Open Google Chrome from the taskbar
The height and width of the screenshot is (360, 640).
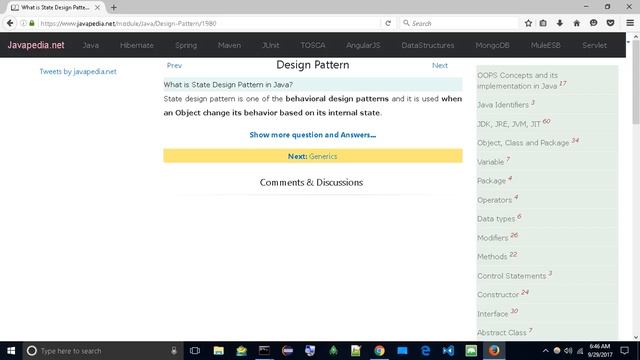point(379,351)
